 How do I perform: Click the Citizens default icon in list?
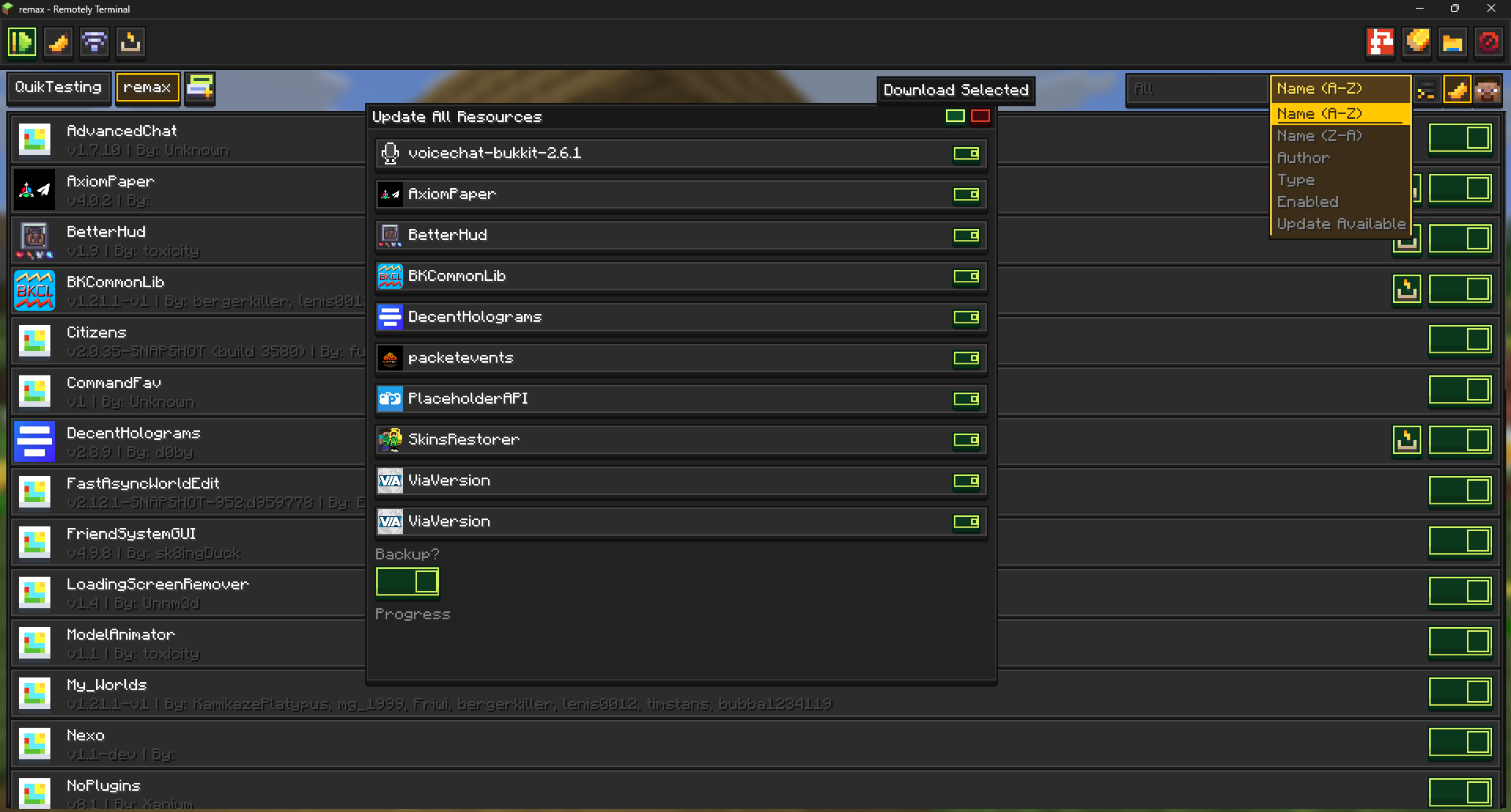(x=35, y=341)
